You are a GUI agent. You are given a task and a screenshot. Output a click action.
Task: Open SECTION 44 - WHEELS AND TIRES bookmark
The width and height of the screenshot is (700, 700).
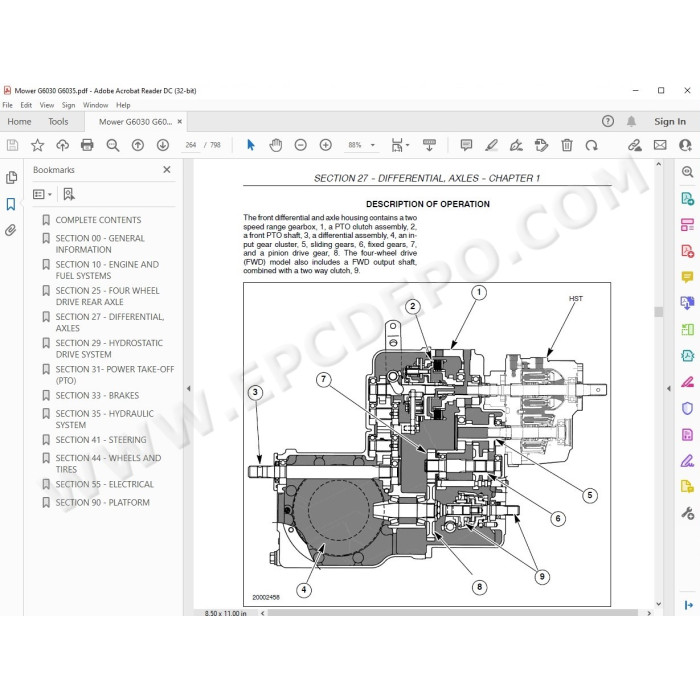108,463
